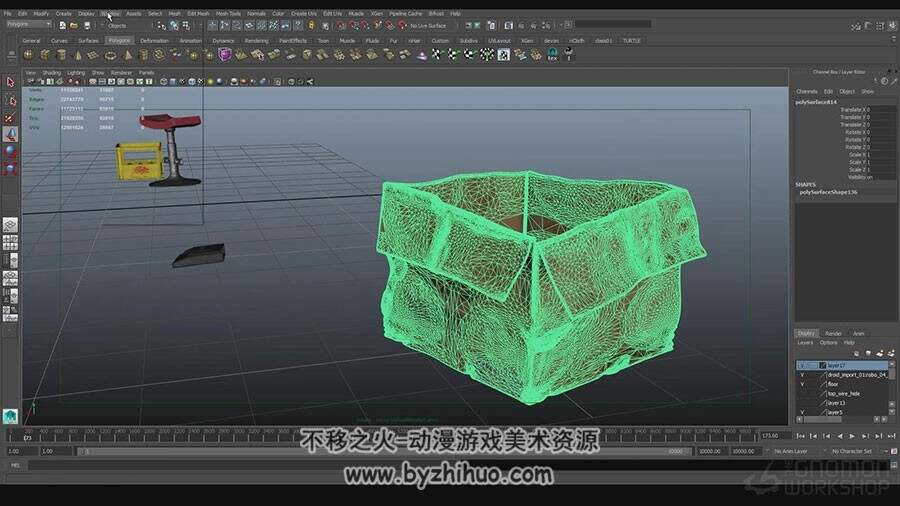Click the Open Scene folder icon
This screenshot has height=506, width=900.
point(74,25)
